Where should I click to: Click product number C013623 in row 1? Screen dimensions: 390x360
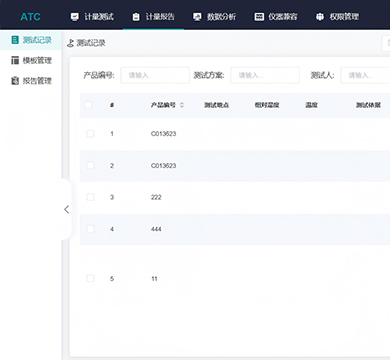163,134
